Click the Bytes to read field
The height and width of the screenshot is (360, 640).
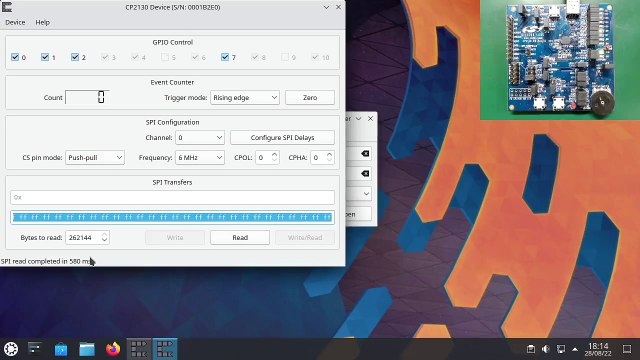pyautogui.click(x=83, y=238)
